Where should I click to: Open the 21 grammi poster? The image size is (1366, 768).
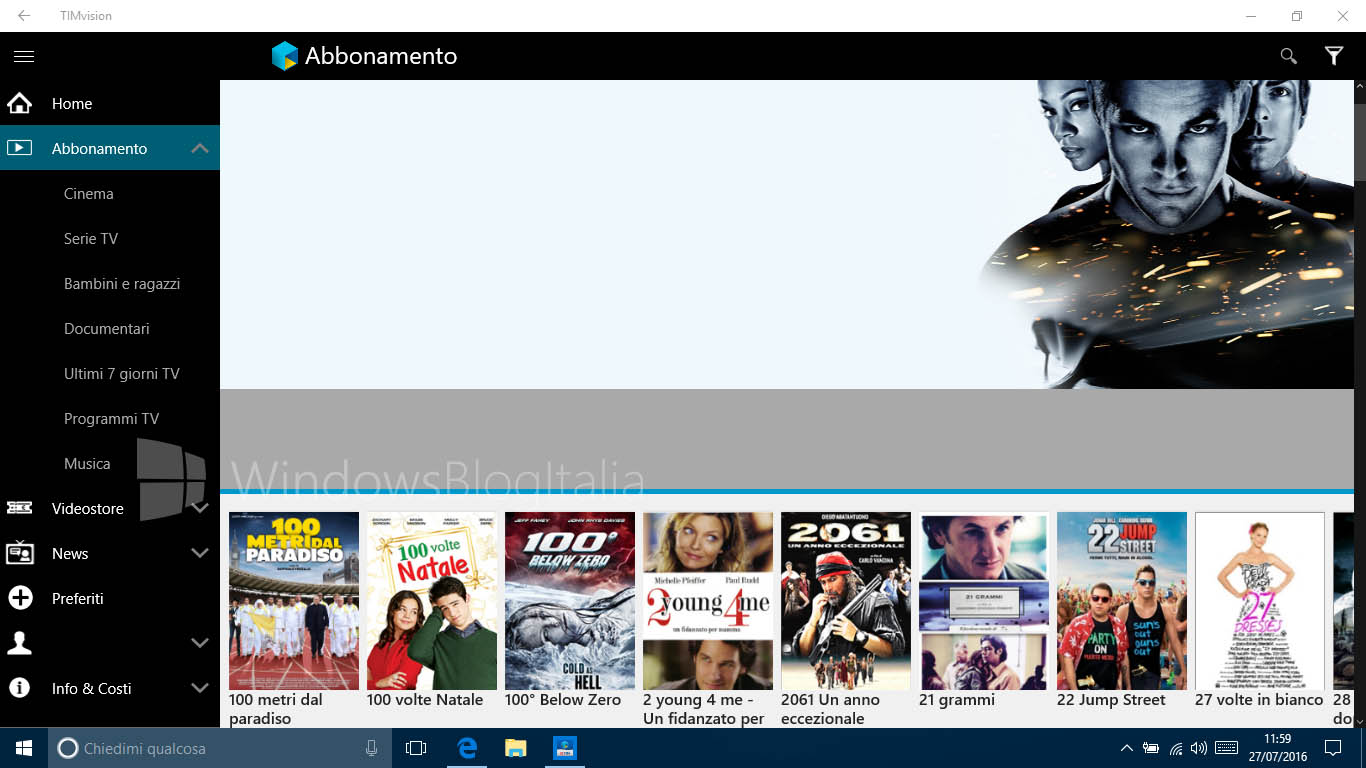pyautogui.click(x=984, y=601)
